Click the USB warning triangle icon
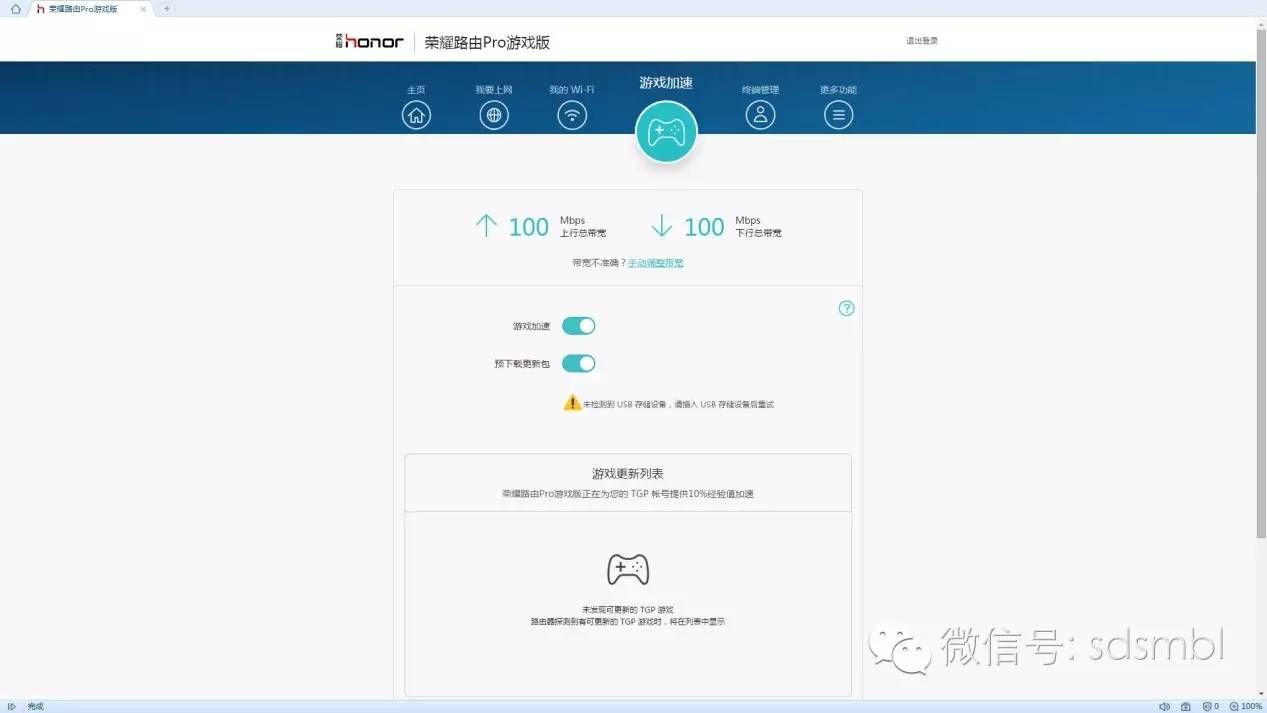 572,402
